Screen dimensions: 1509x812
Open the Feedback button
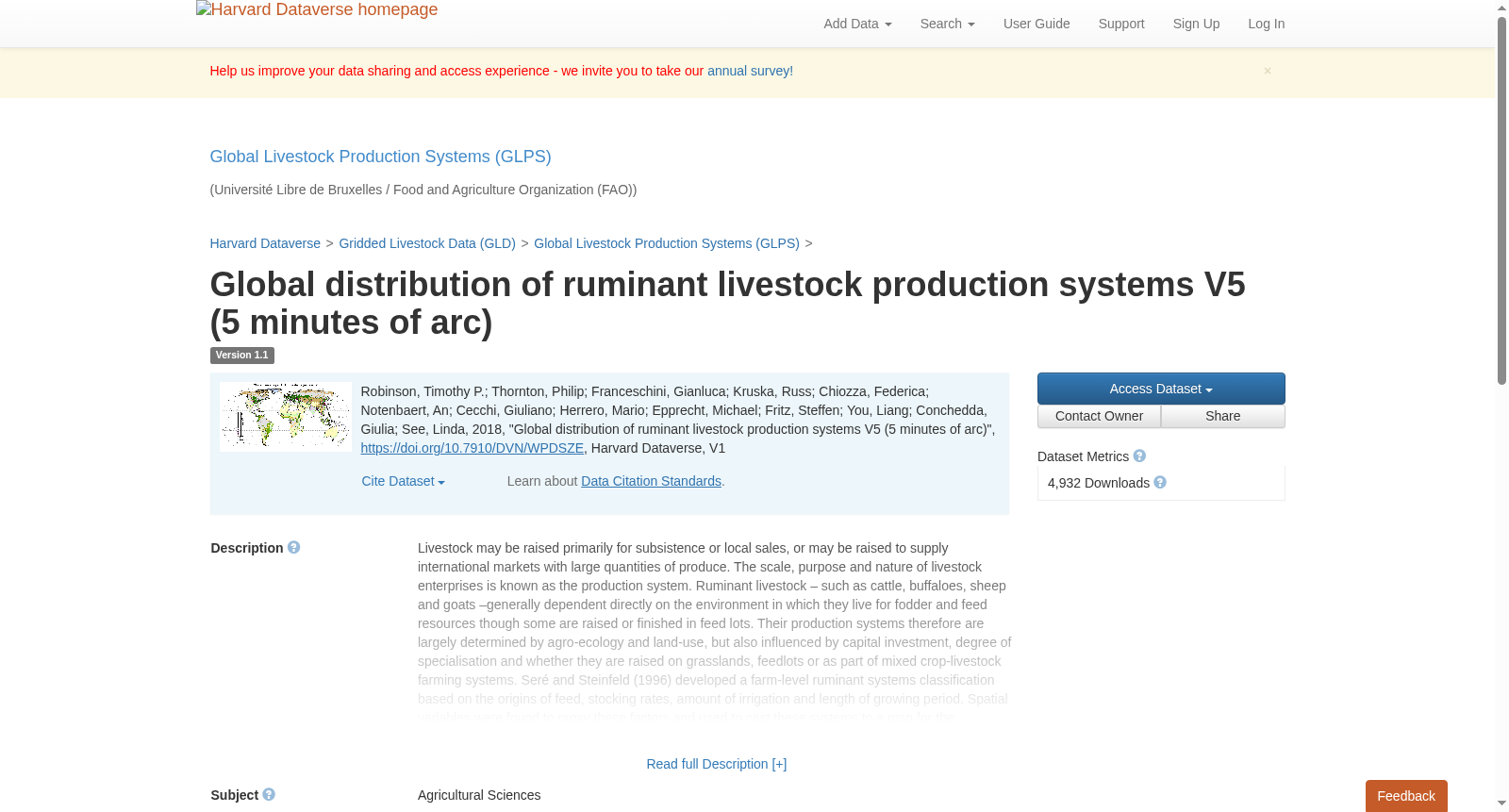(1406, 796)
